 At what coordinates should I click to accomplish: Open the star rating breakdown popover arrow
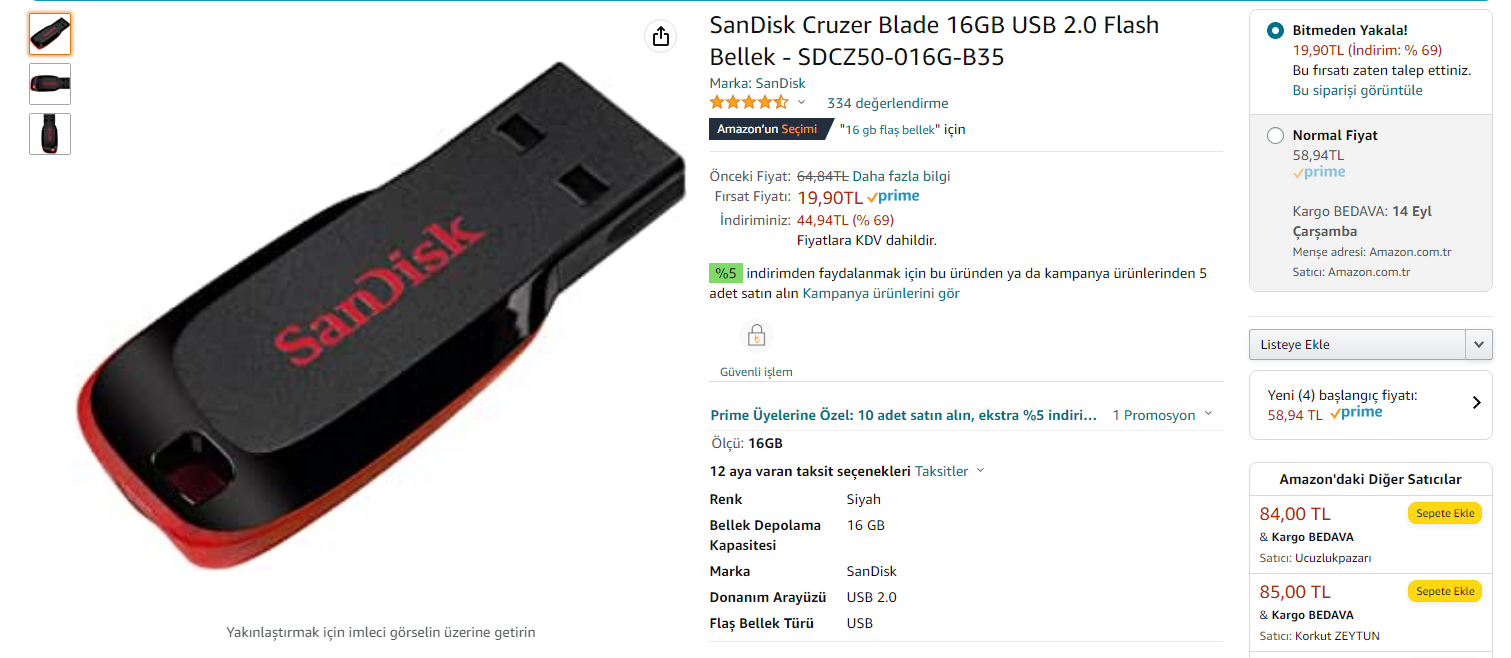pyautogui.click(x=801, y=103)
